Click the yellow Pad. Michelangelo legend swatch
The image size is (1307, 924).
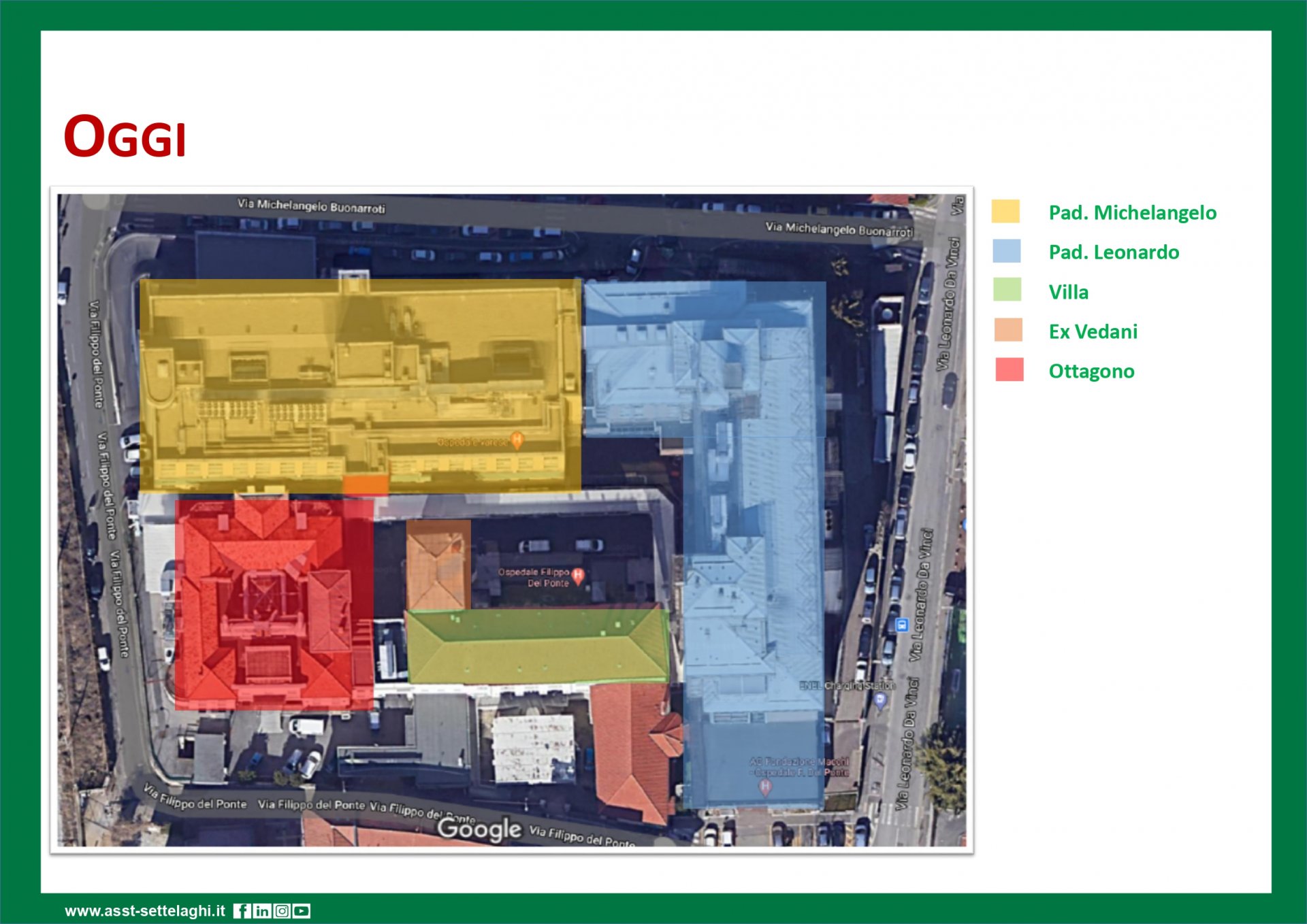(1005, 211)
